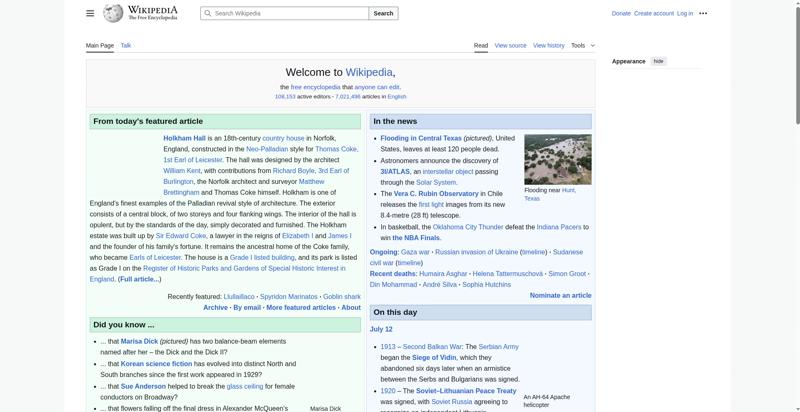Open the Oklahoma City Thunder link

[468, 227]
